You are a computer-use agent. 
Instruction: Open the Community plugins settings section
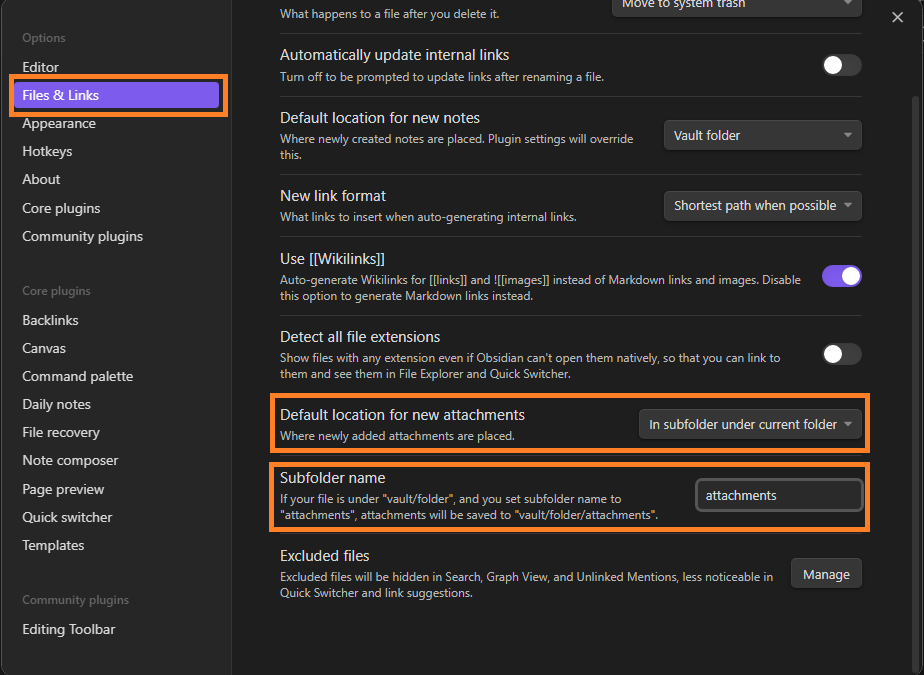pyautogui.click(x=82, y=236)
